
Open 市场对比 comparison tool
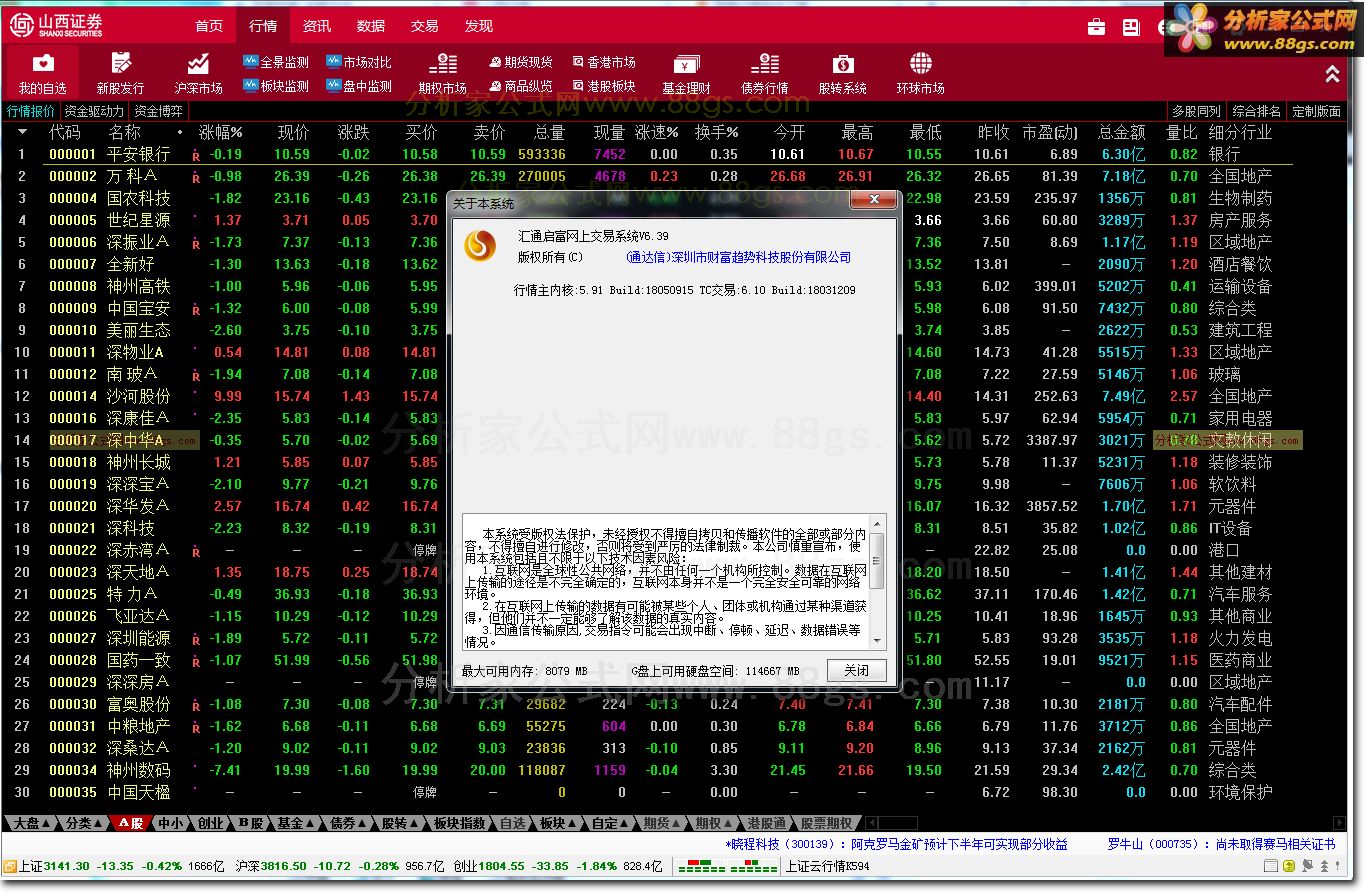(359, 62)
